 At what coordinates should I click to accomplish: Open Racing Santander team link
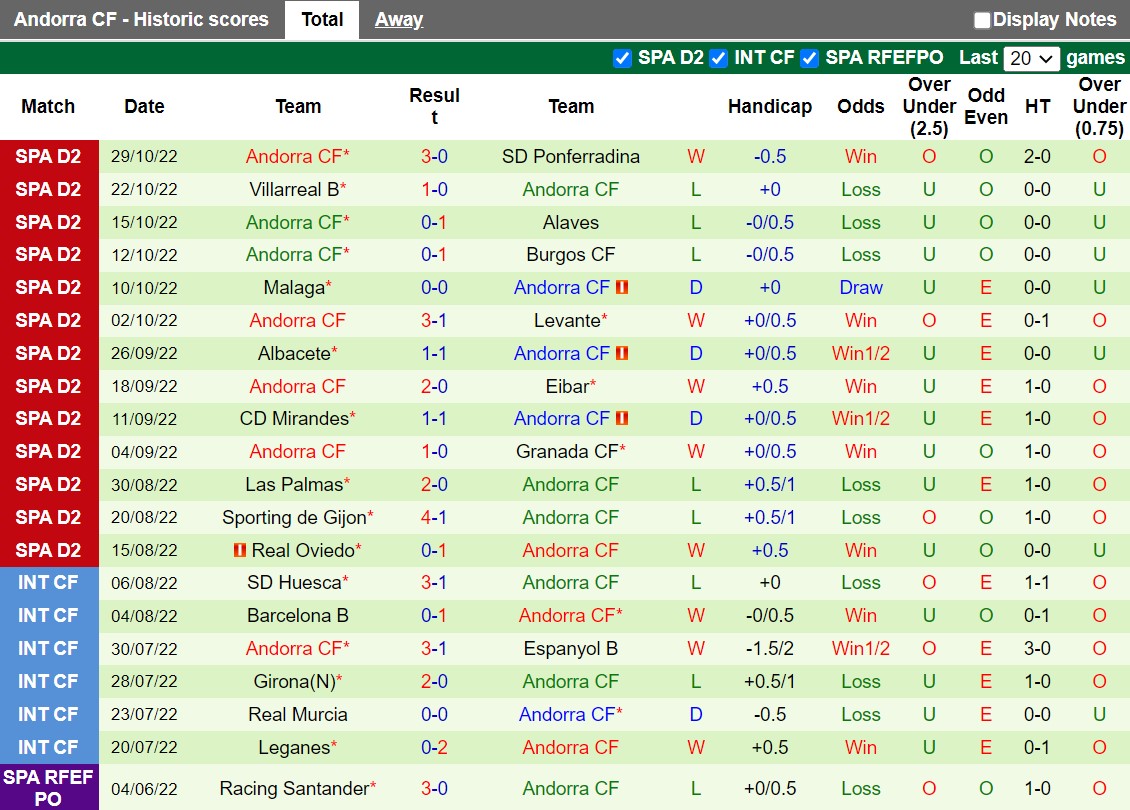(x=294, y=788)
